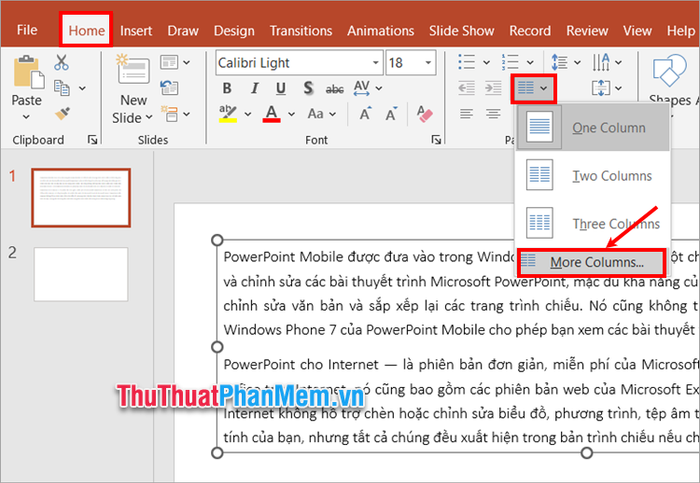The width and height of the screenshot is (700, 483).
Task: Click the Line Spacing icon
Action: click(x=559, y=62)
